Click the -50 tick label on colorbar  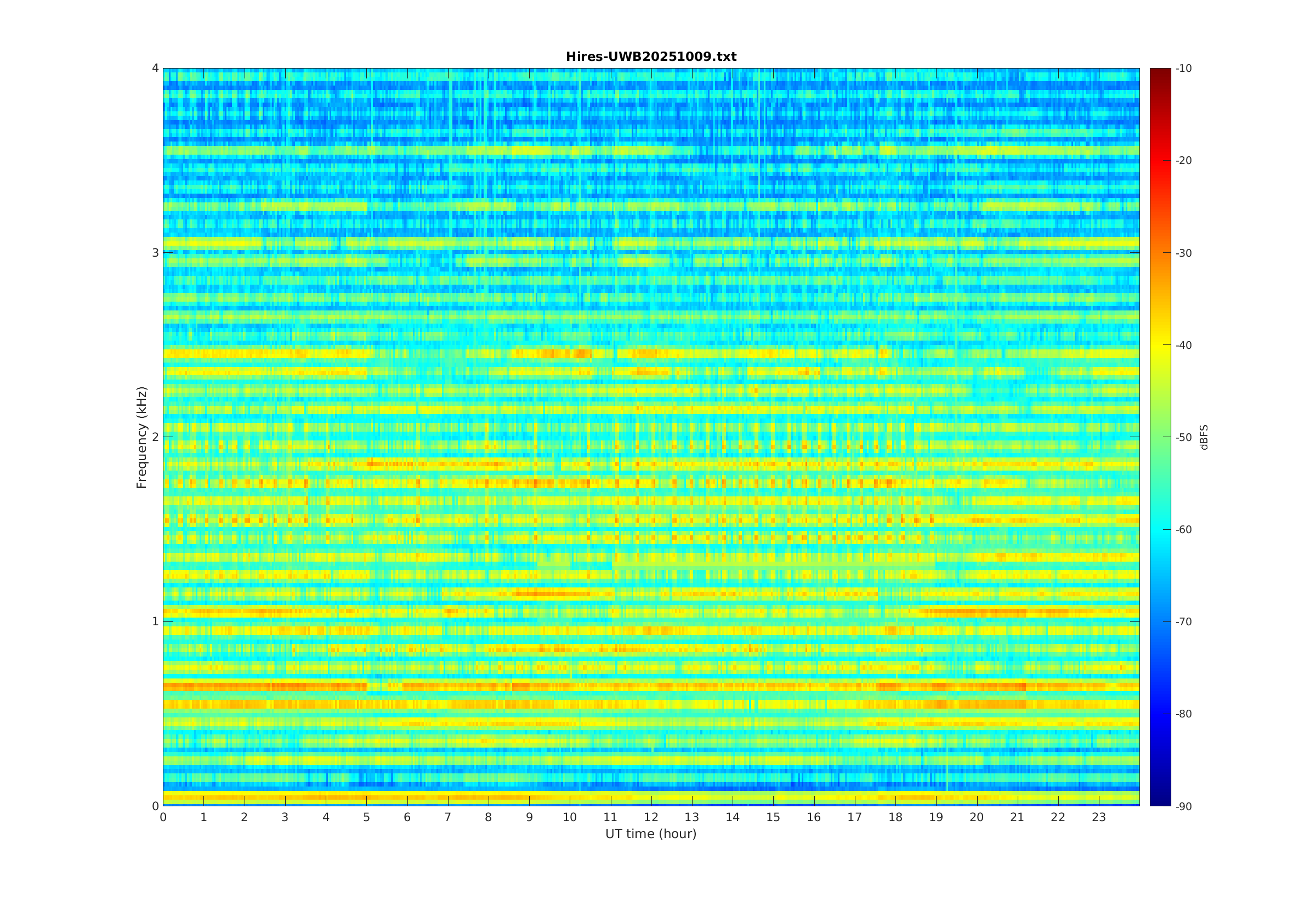[x=1183, y=437]
